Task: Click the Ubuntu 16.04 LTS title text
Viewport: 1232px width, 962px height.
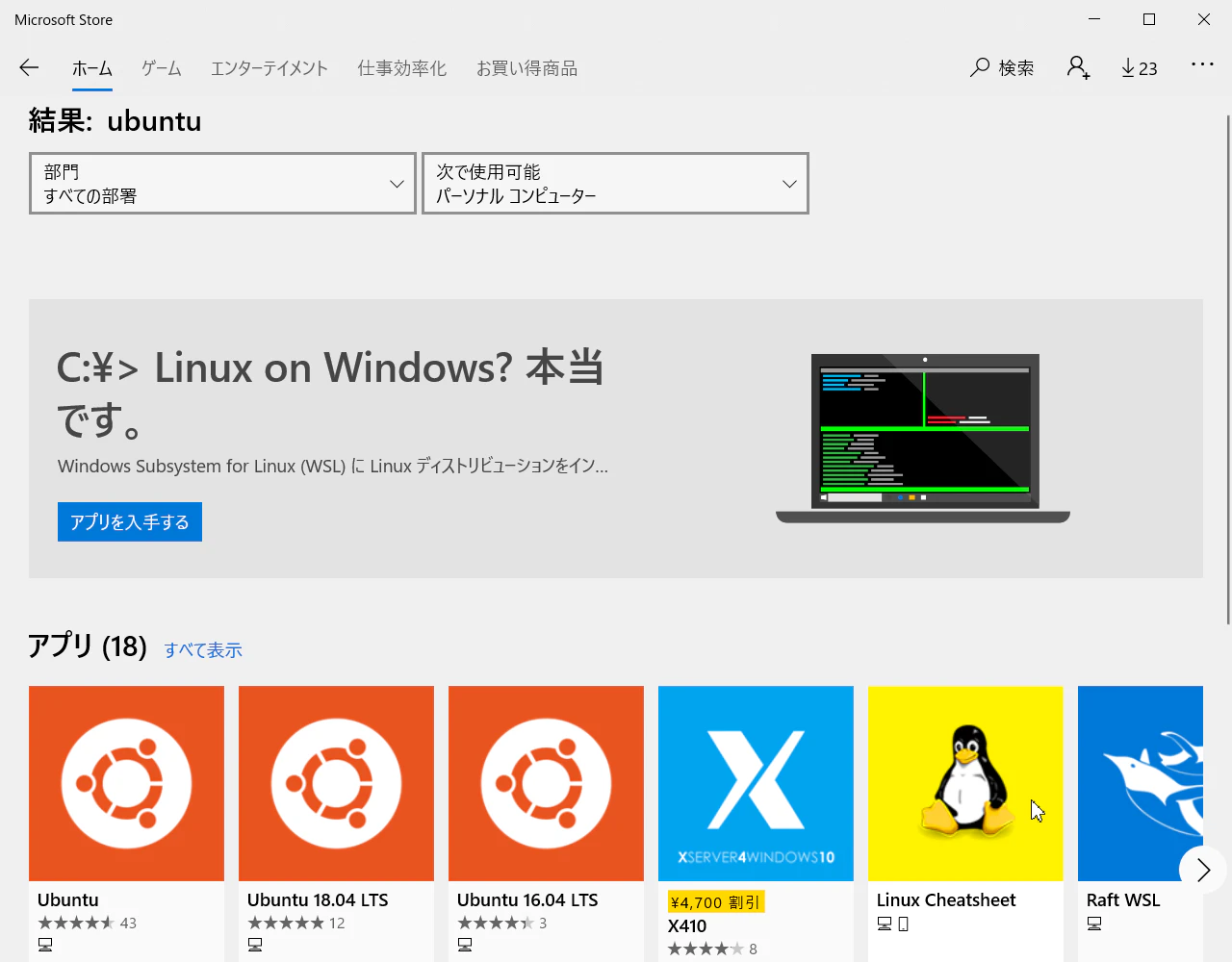Action: (527, 899)
